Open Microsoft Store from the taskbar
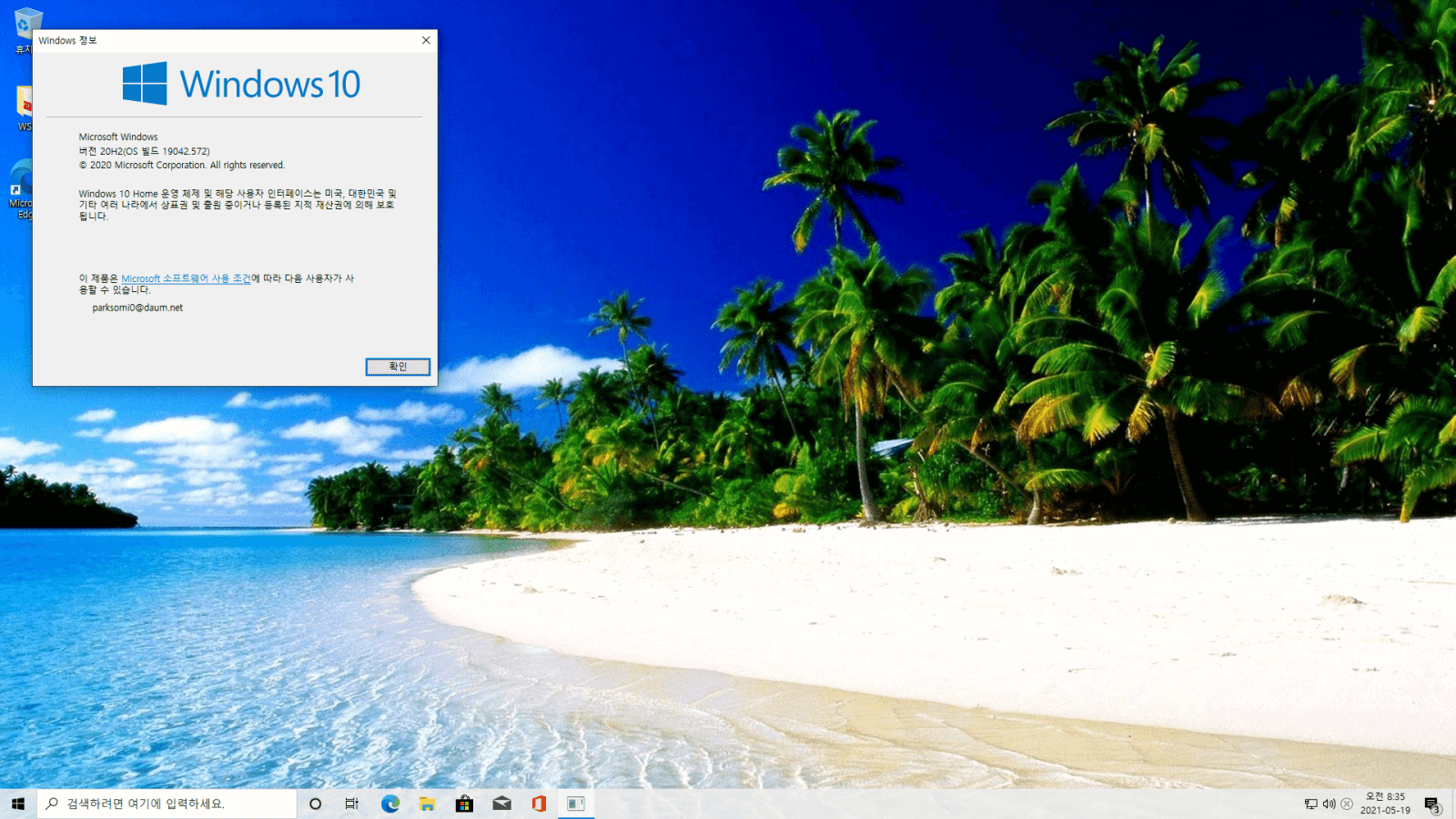Screen dimensions: 1456x819 [464, 804]
